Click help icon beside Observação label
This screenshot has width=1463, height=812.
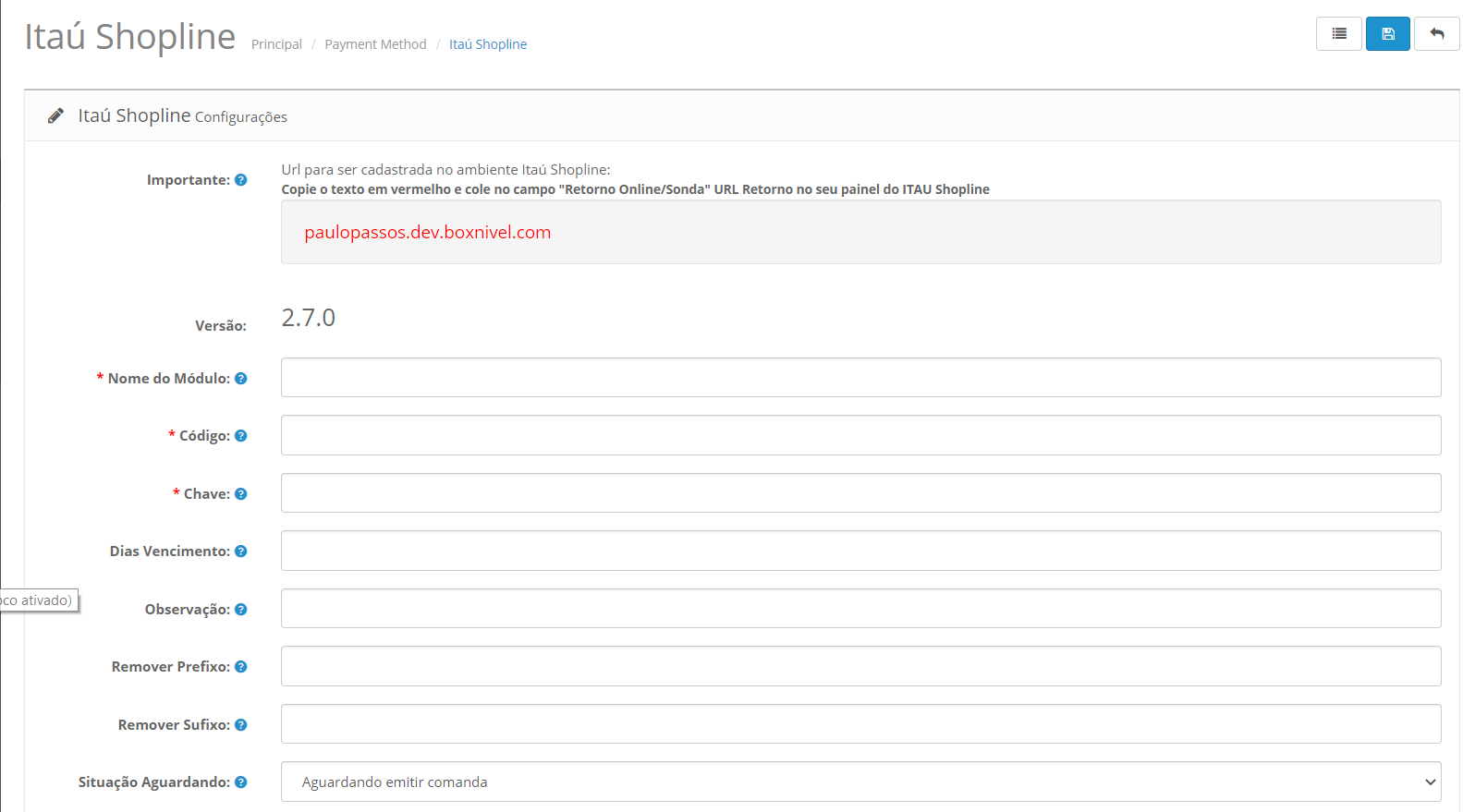click(241, 610)
